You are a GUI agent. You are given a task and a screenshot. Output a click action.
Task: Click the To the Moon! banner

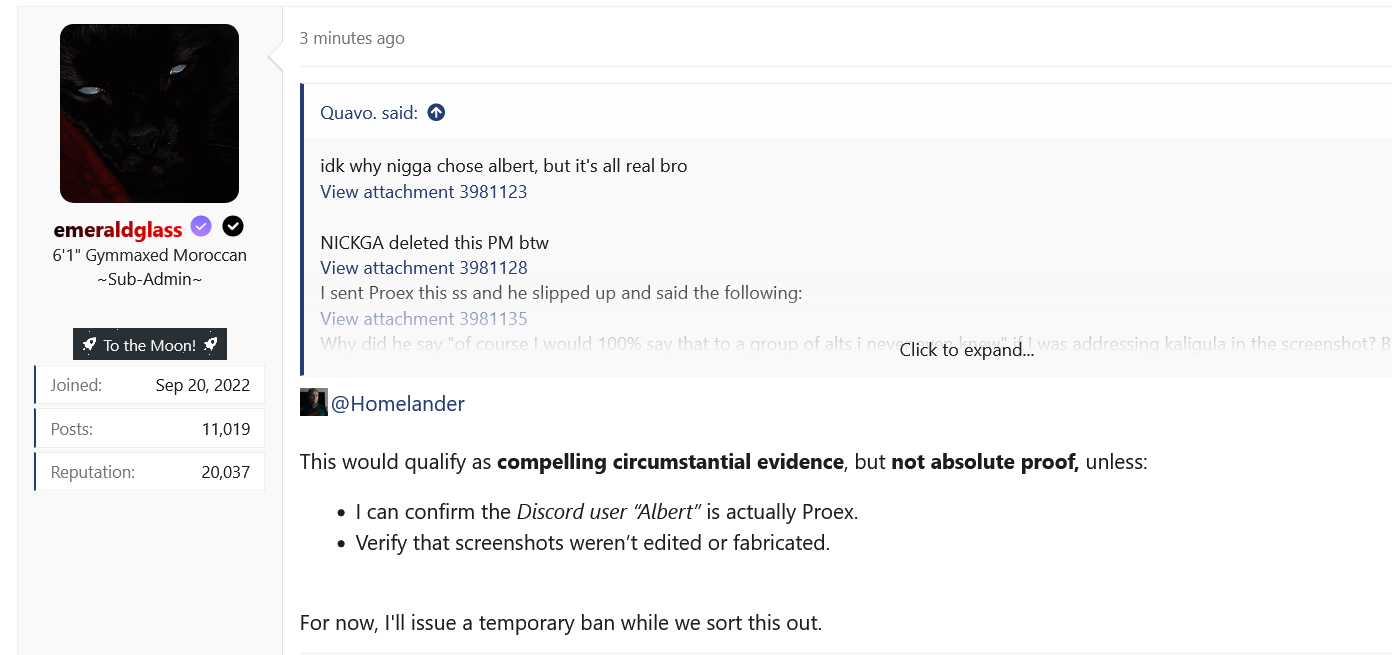[x=150, y=345]
